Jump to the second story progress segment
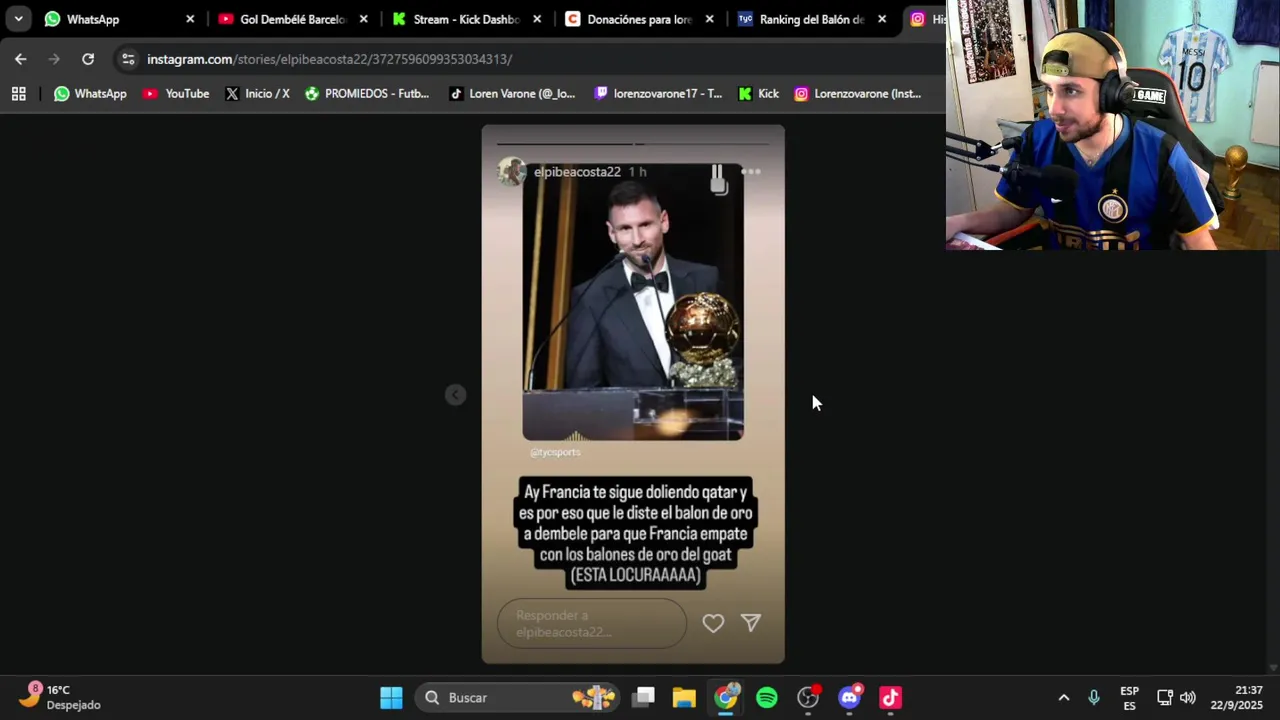Screen dimensions: 1280x720 pyautogui.click(x=702, y=144)
